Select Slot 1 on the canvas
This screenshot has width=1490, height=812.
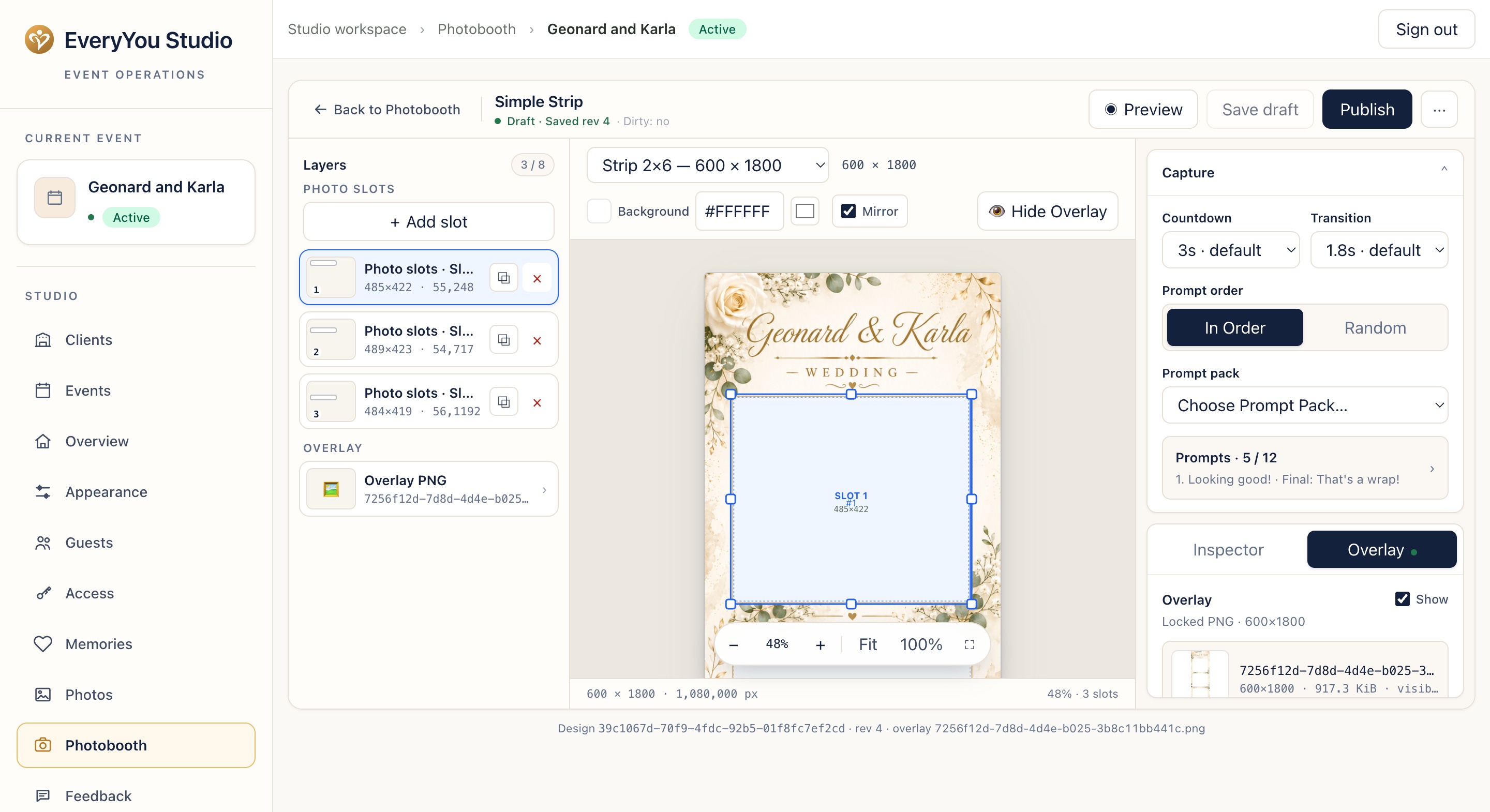[851, 499]
